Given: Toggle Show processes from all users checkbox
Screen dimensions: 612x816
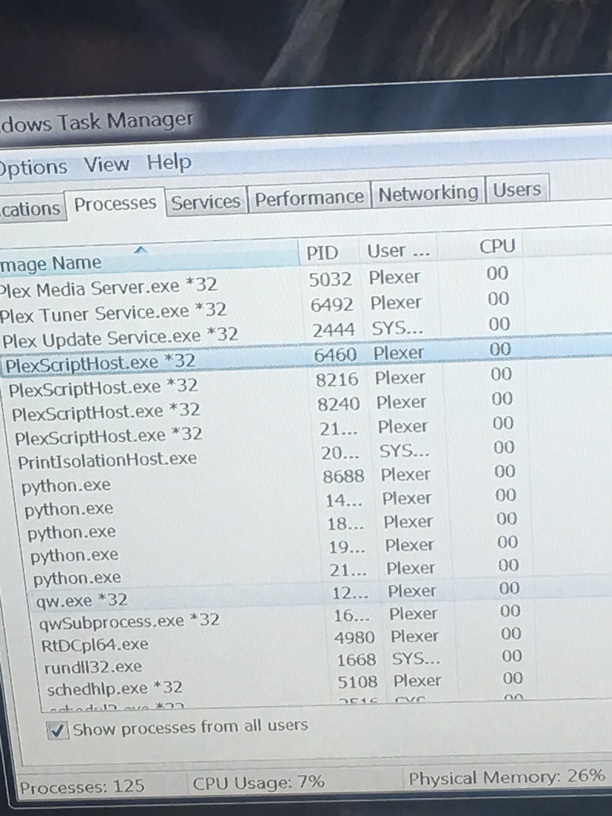Looking at the screenshot, I should point(57,730).
